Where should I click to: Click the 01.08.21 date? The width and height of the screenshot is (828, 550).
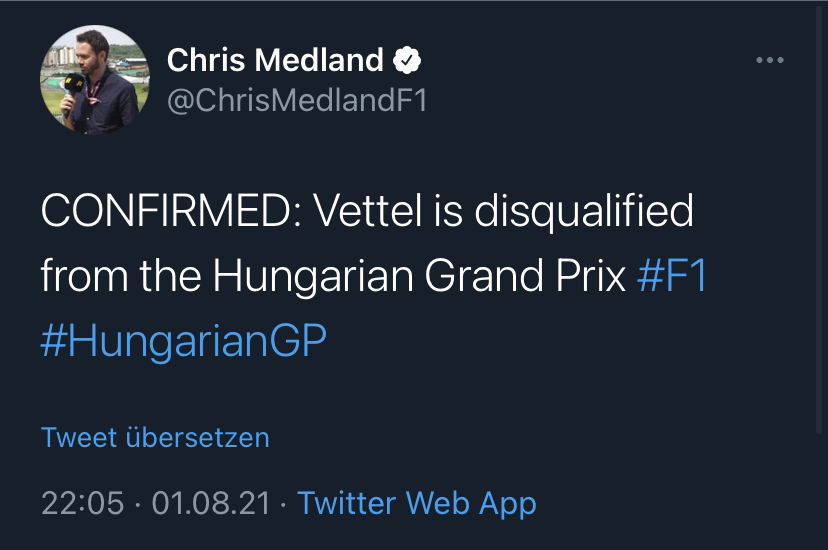[x=211, y=503]
